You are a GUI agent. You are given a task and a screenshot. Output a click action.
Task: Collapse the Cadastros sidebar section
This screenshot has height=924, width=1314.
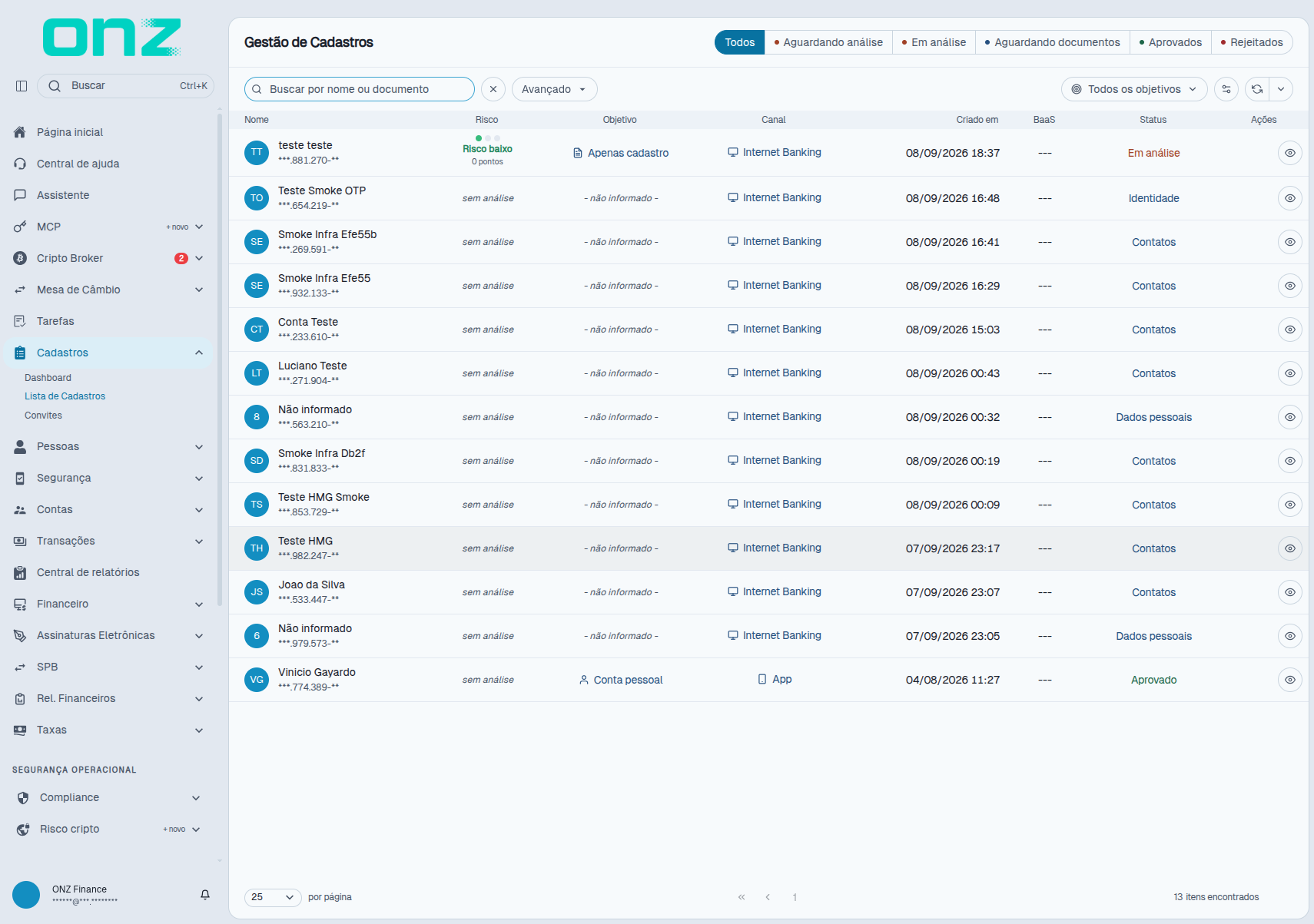pyautogui.click(x=199, y=353)
